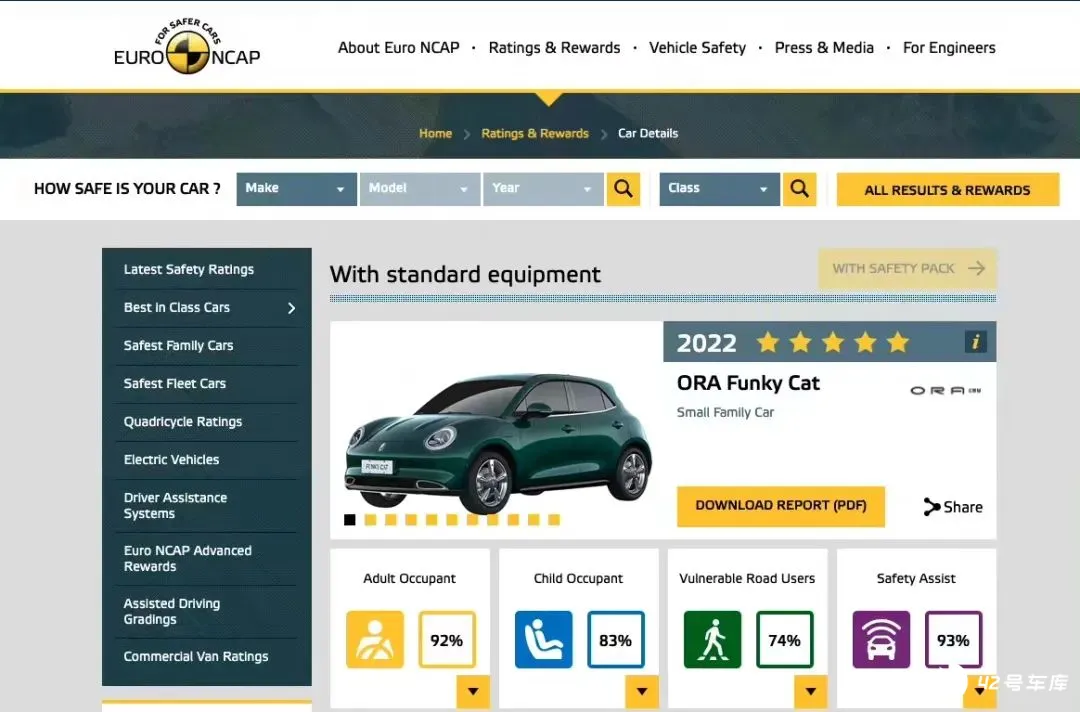
Task: Click the make/model/year search magnifier button
Action: (x=623, y=189)
